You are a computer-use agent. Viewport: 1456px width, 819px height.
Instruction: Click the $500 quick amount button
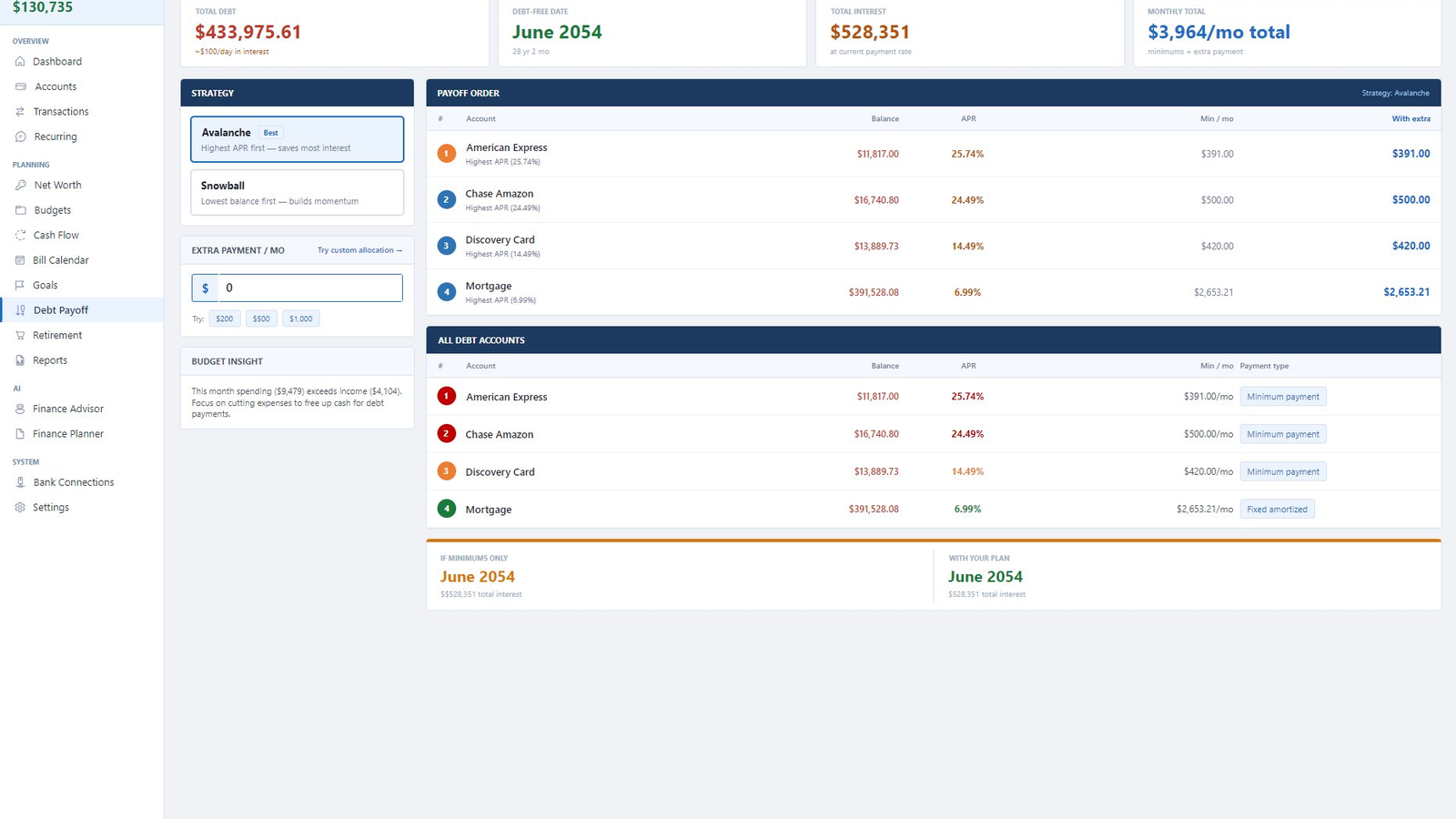[x=261, y=318]
